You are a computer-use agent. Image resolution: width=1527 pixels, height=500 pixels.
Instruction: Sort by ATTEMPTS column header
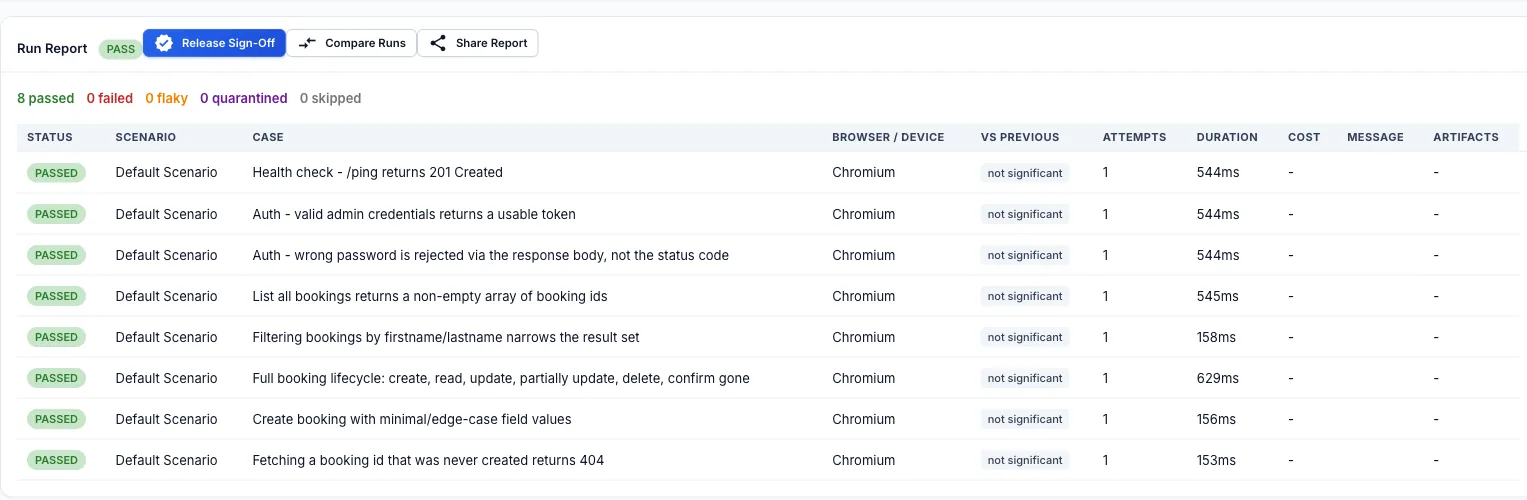click(x=1134, y=137)
